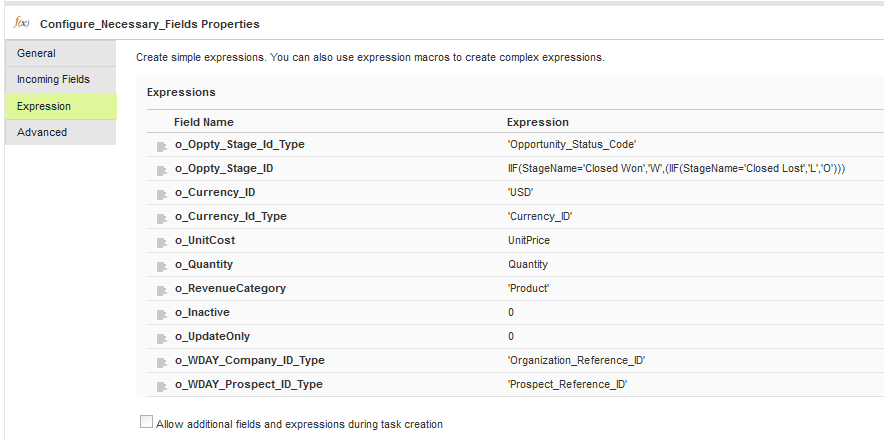Select the o_UpdateOnly field name
Viewport: 884px width, 439px height.
pos(212,336)
